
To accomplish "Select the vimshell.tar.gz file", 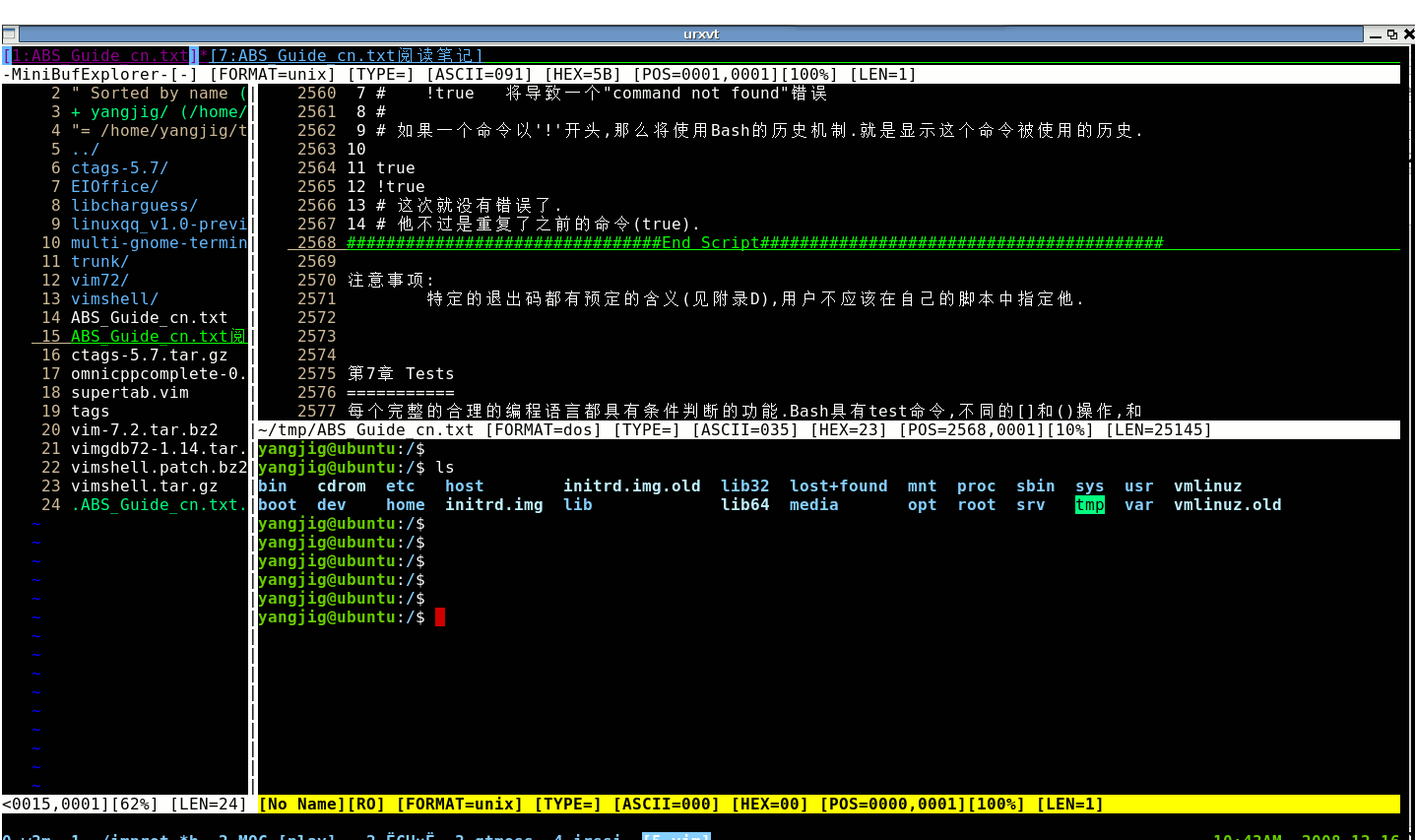I will coord(144,485).
